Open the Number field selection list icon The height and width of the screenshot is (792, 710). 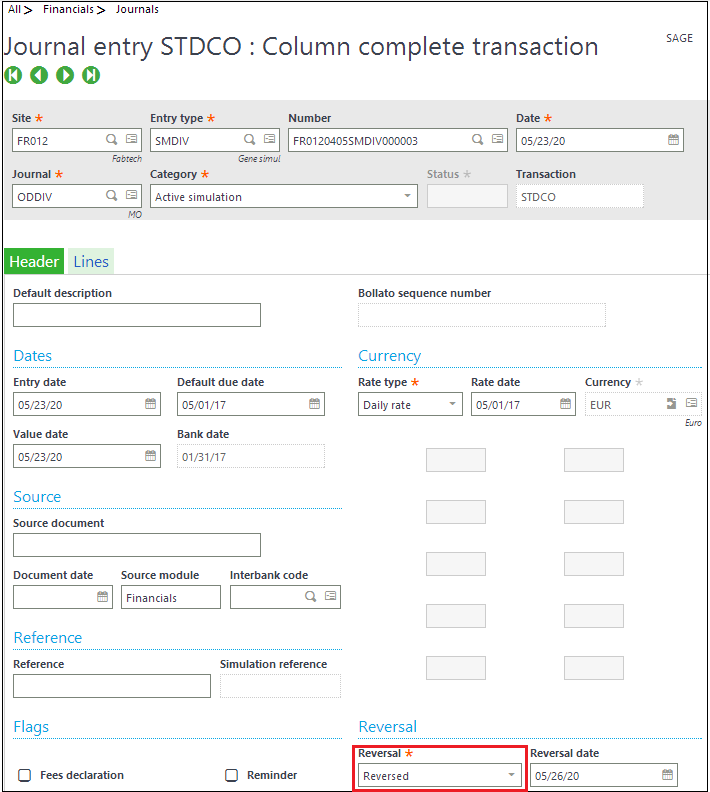497,139
